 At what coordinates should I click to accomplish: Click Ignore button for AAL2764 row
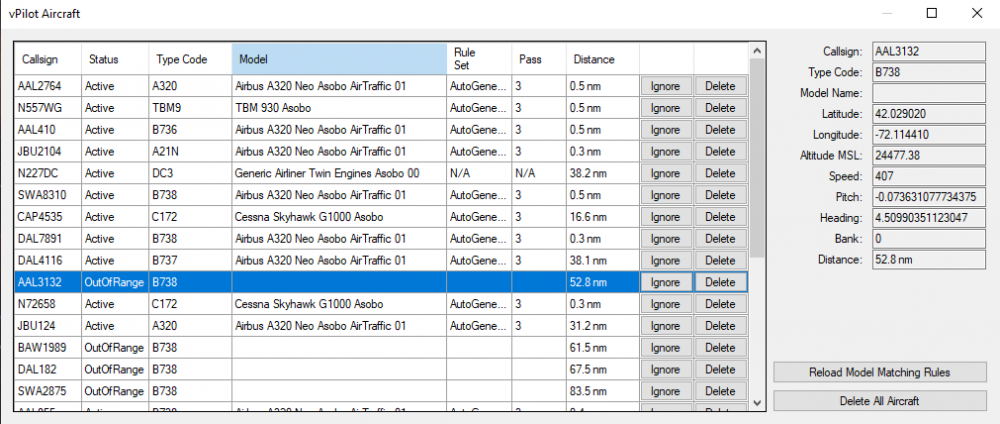click(665, 86)
